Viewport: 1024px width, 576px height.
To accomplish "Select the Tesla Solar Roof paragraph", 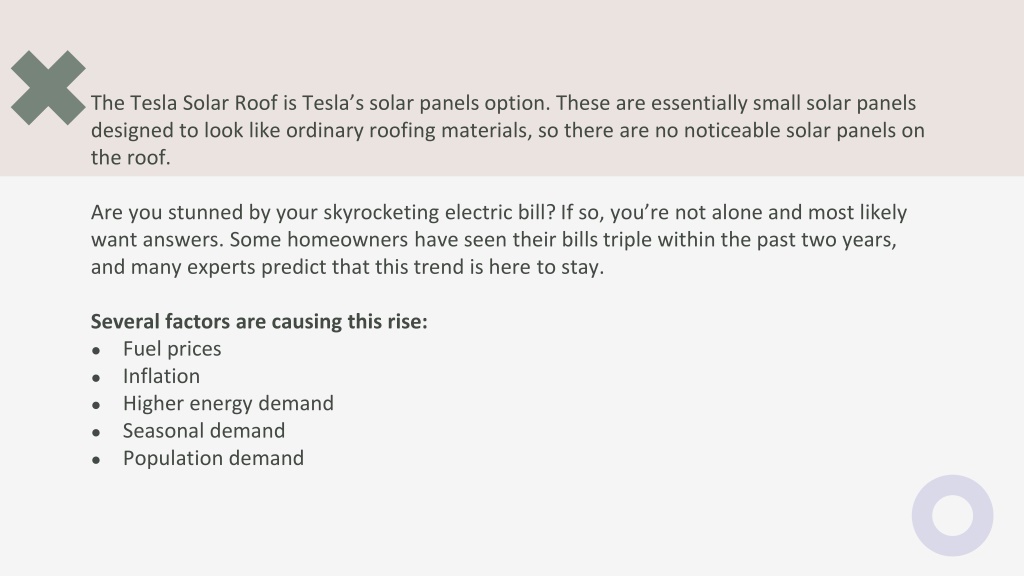I will (507, 130).
